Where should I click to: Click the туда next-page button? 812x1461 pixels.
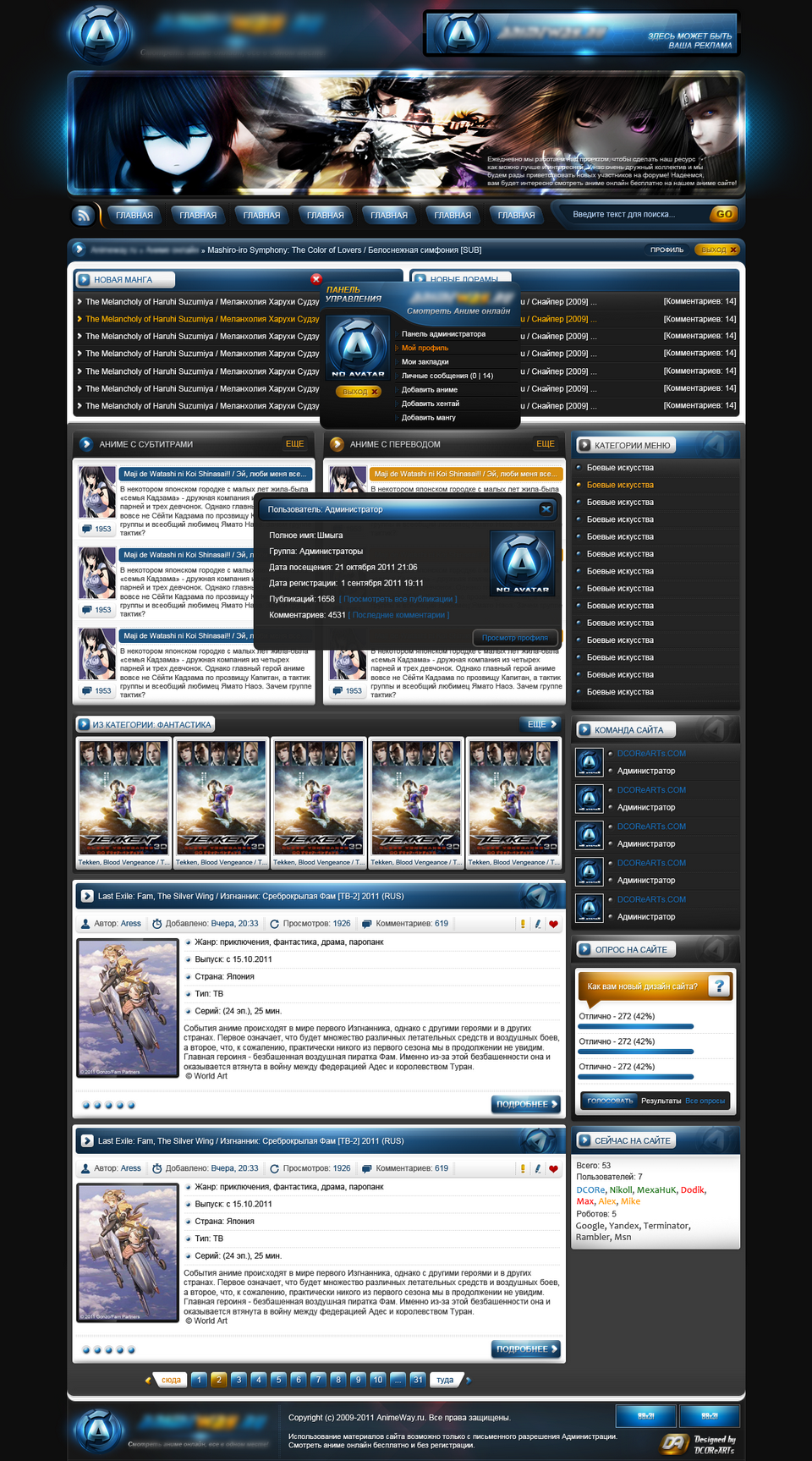tap(445, 1380)
